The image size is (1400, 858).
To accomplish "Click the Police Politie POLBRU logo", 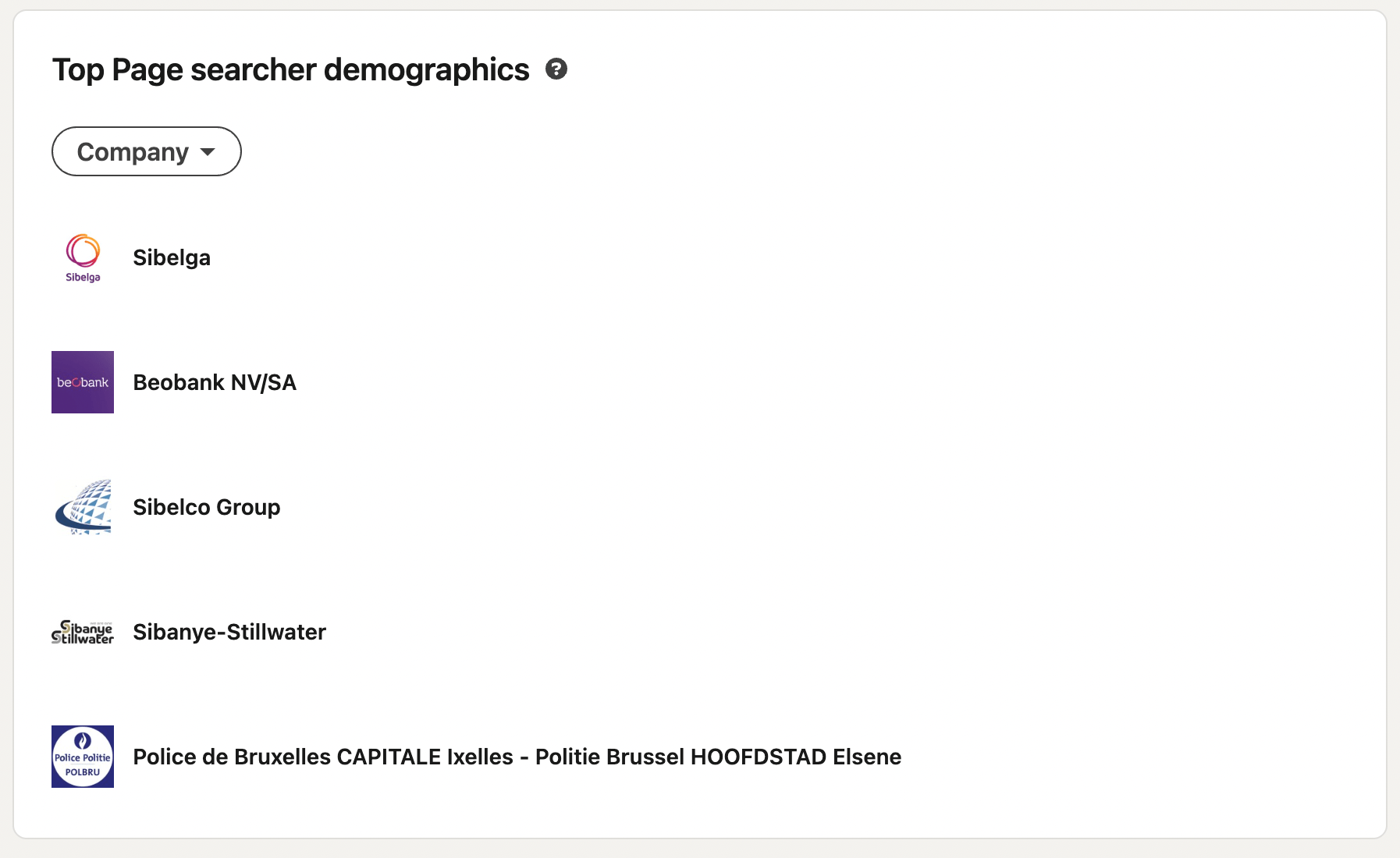I will pos(83,757).
